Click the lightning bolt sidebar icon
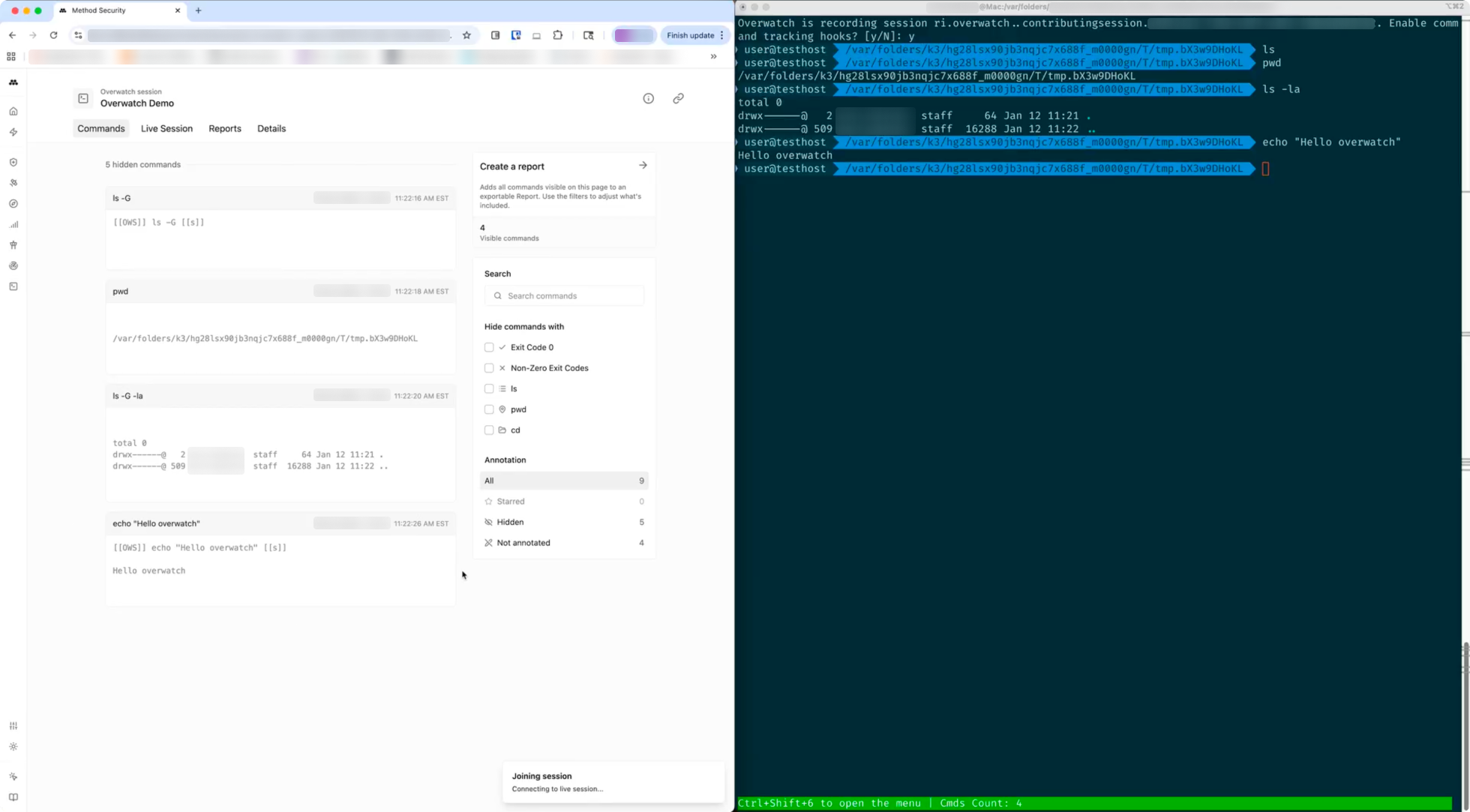This screenshot has width=1470, height=812. click(13, 132)
